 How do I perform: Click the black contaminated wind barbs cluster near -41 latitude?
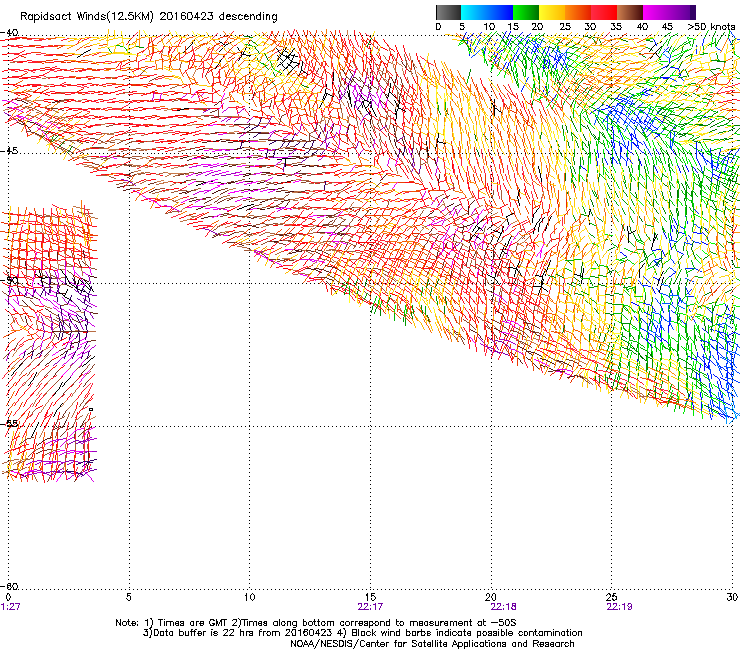click(x=288, y=59)
